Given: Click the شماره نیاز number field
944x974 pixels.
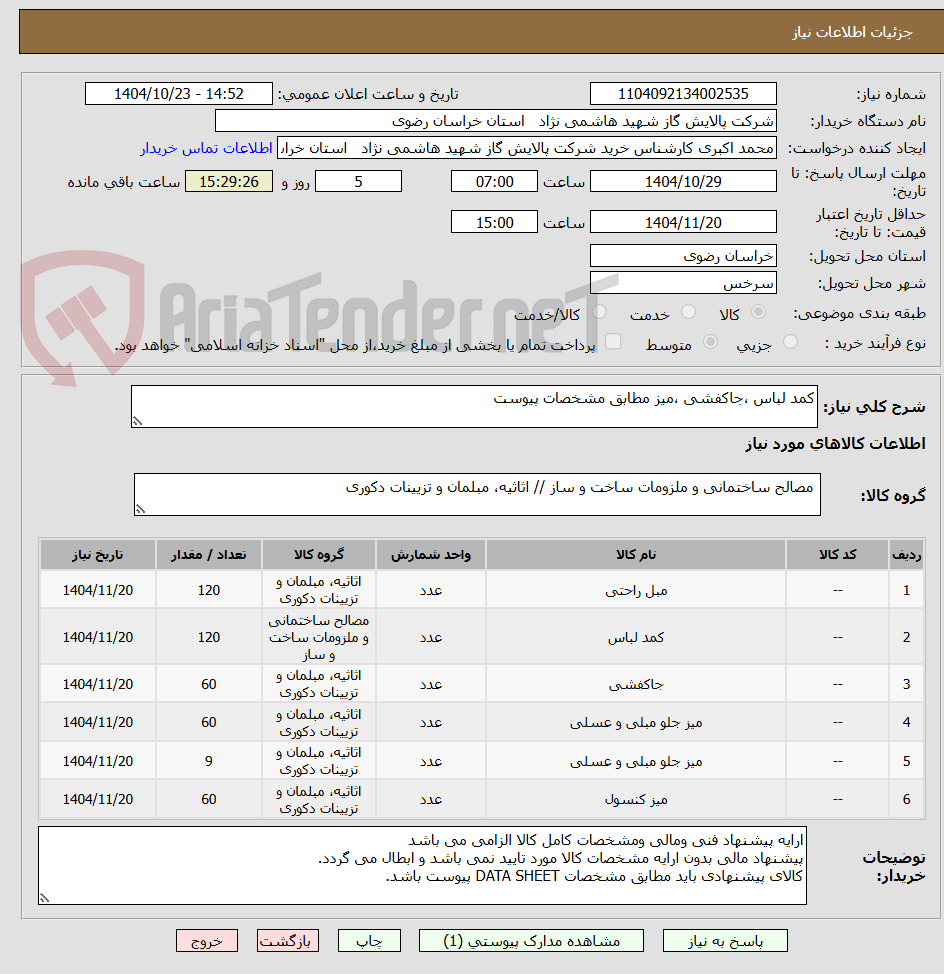Looking at the screenshot, I should coord(683,94).
